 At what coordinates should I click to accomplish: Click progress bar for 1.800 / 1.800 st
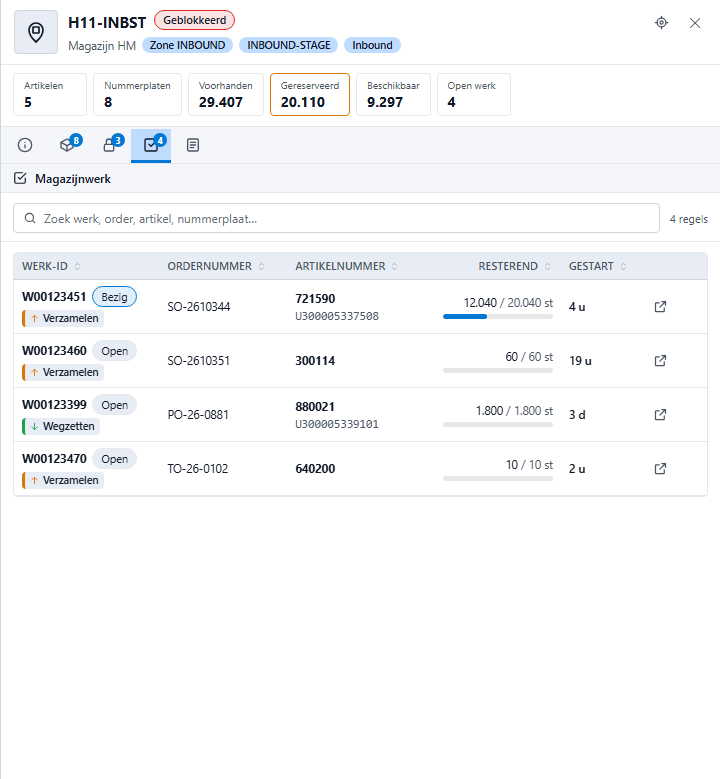pos(498,425)
